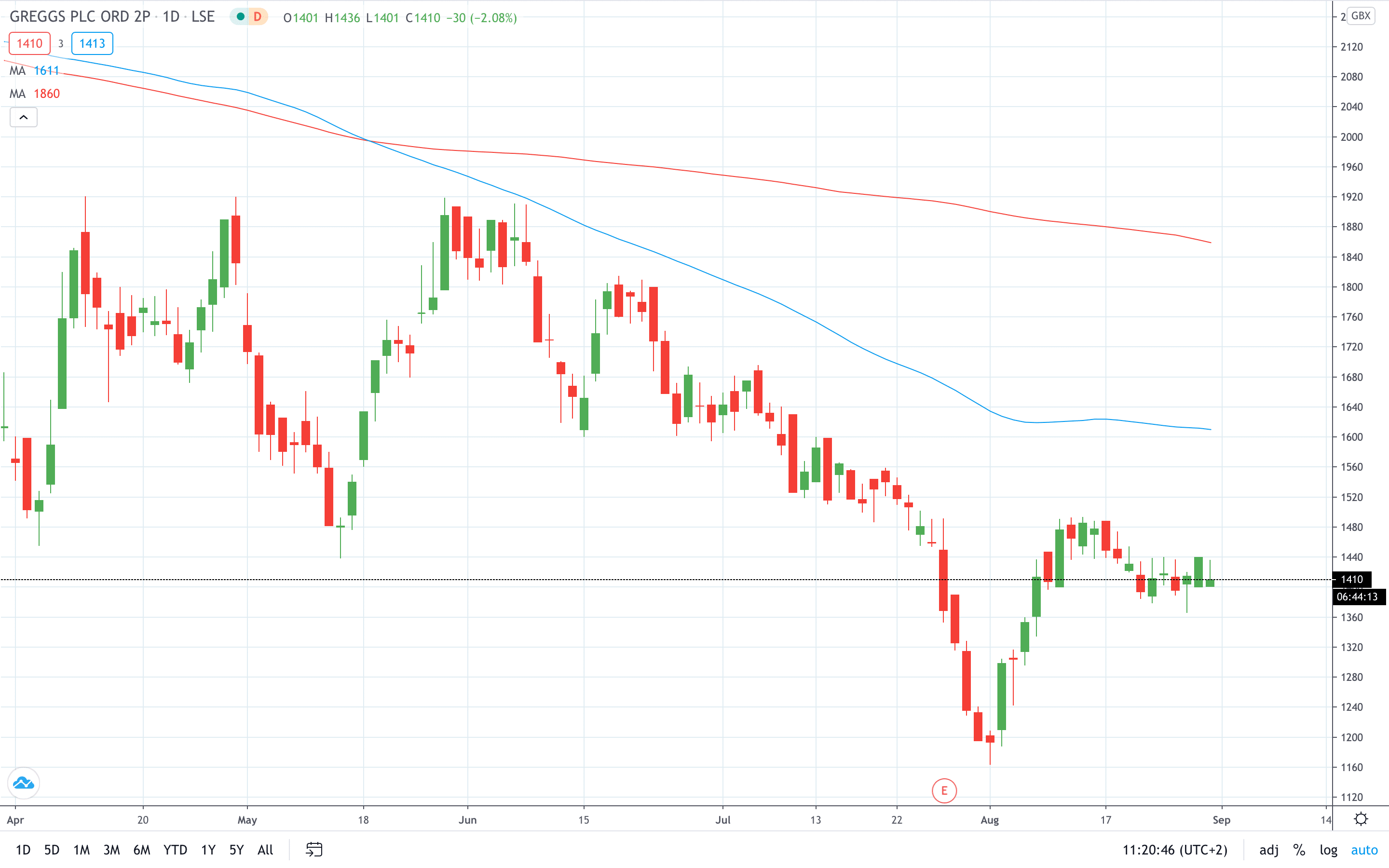This screenshot has width=1389, height=868.
Task: Collapse the indicator legend chevron
Action: (24, 117)
